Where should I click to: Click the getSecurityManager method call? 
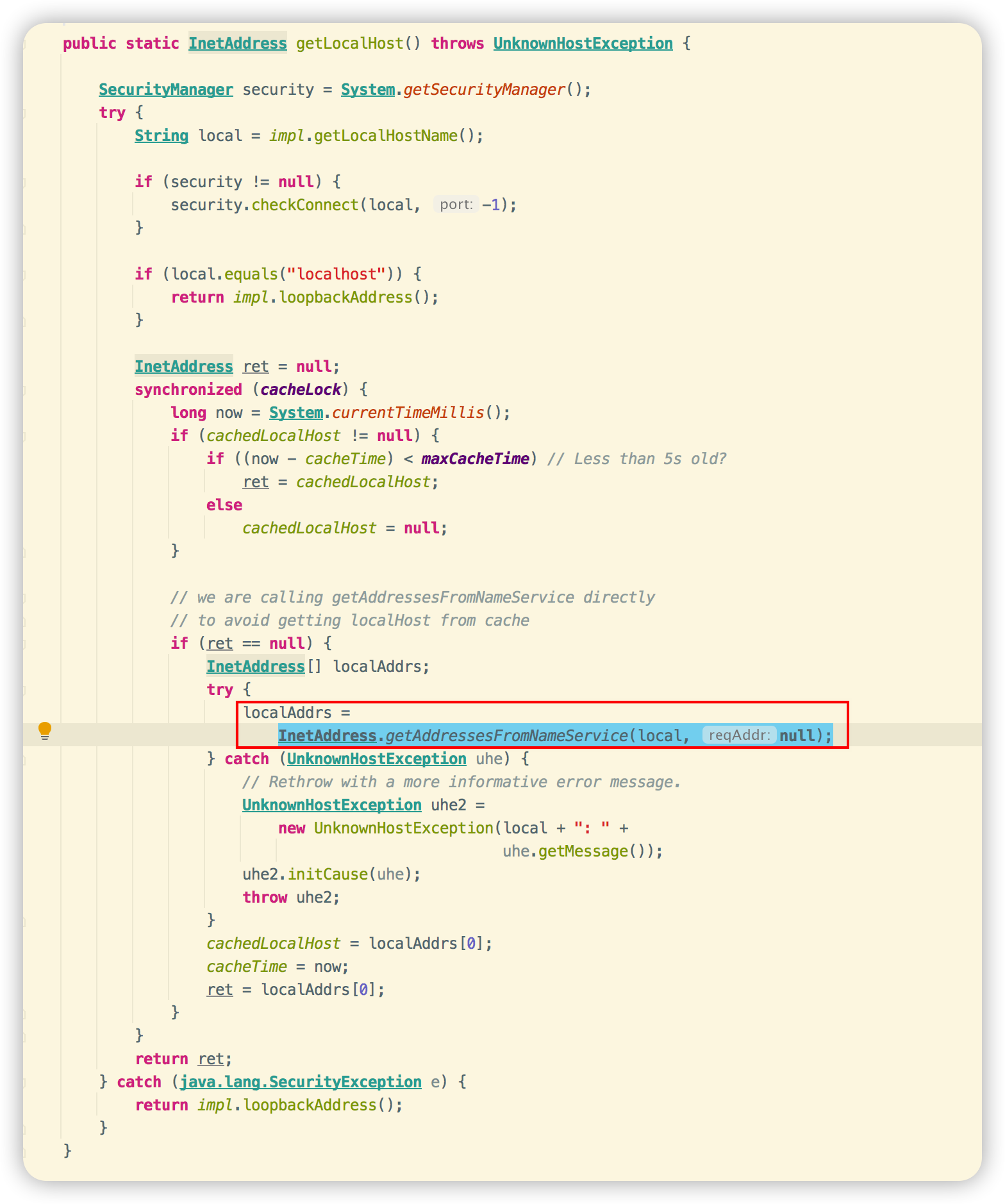(x=484, y=90)
